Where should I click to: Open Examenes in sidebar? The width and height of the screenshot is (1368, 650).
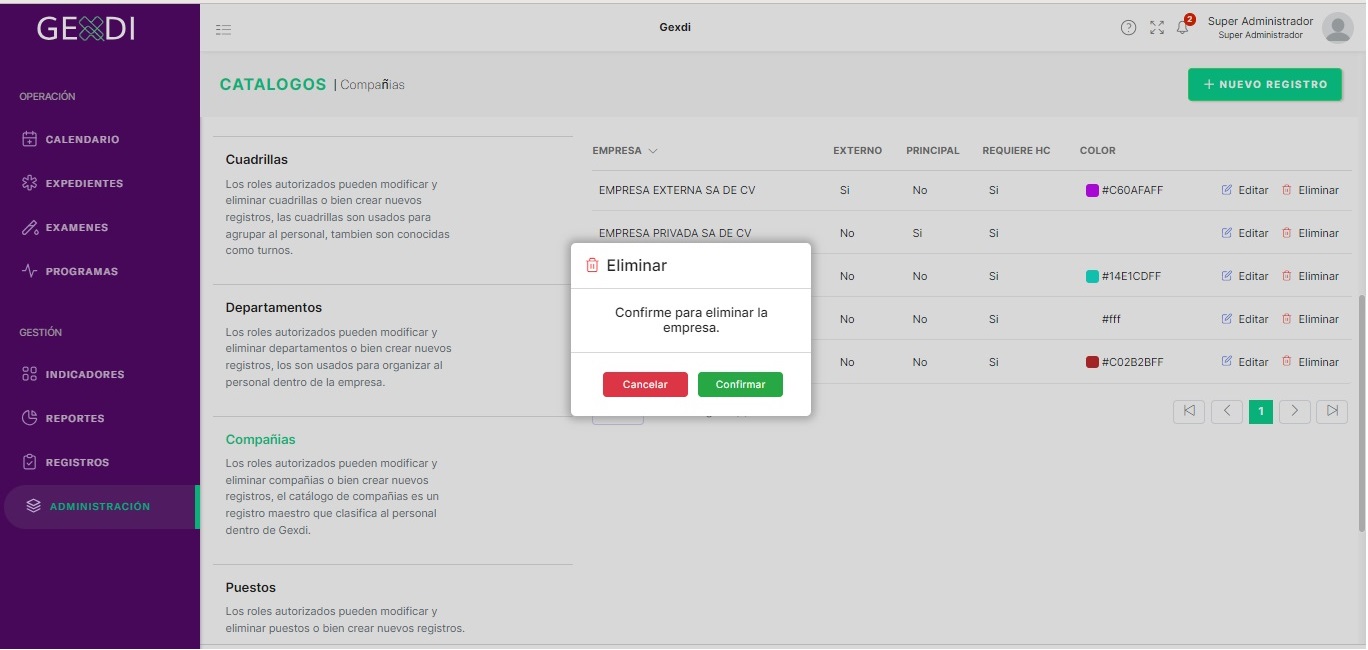coord(76,227)
